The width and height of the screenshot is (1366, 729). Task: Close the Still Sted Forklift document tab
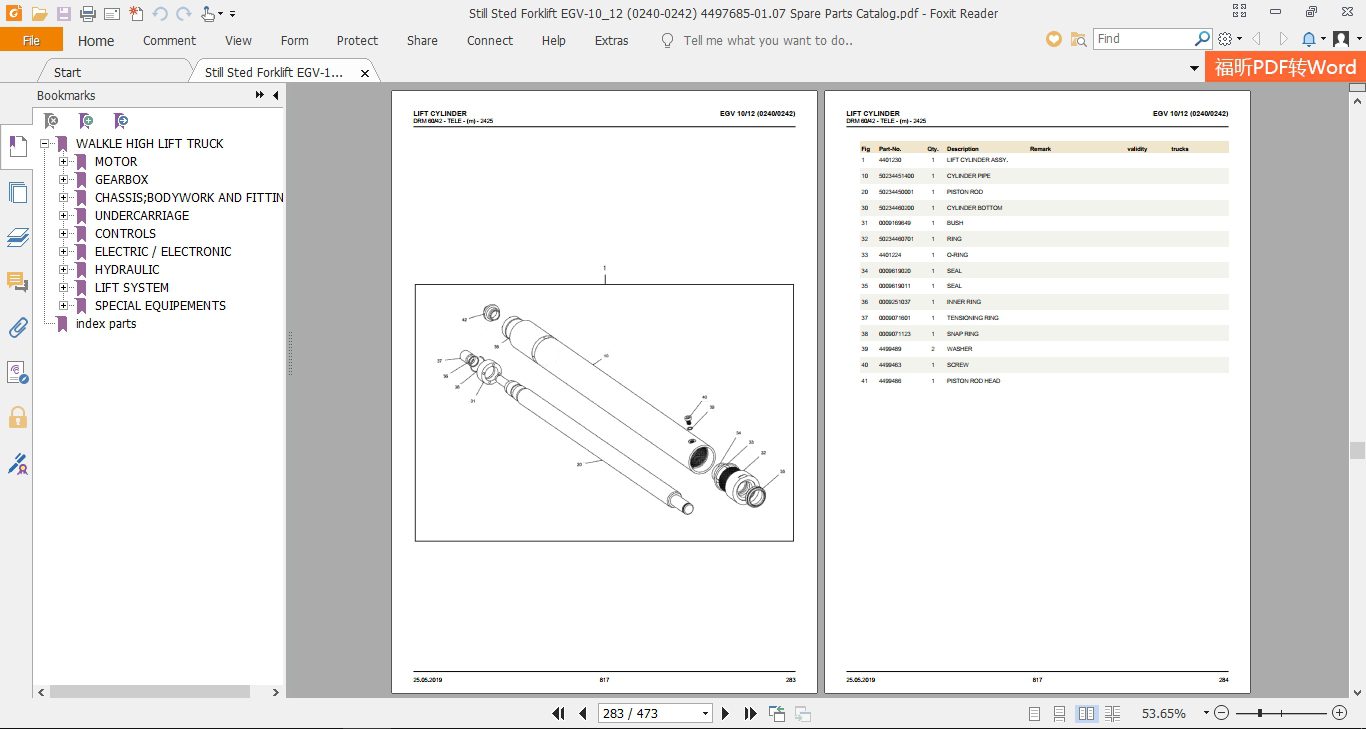[x=365, y=73]
